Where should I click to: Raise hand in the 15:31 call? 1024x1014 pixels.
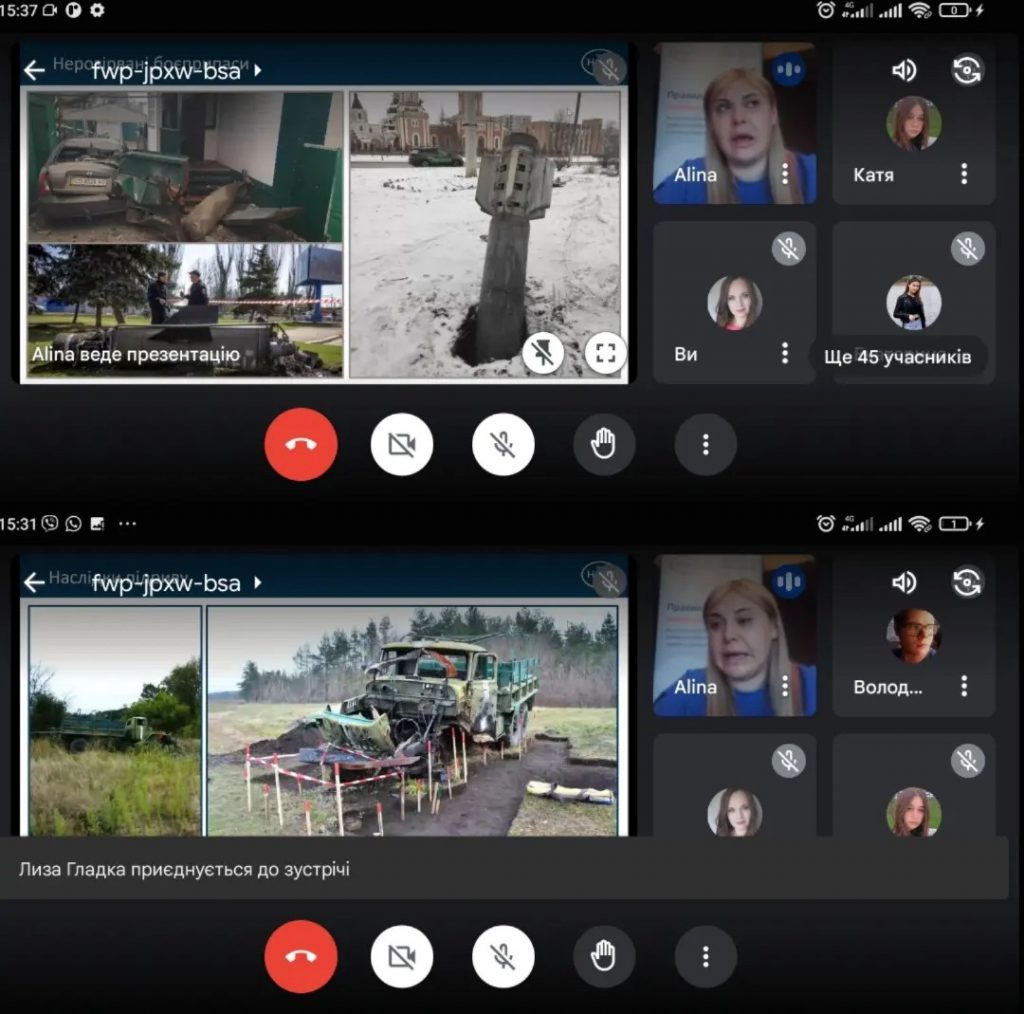pyautogui.click(x=604, y=957)
